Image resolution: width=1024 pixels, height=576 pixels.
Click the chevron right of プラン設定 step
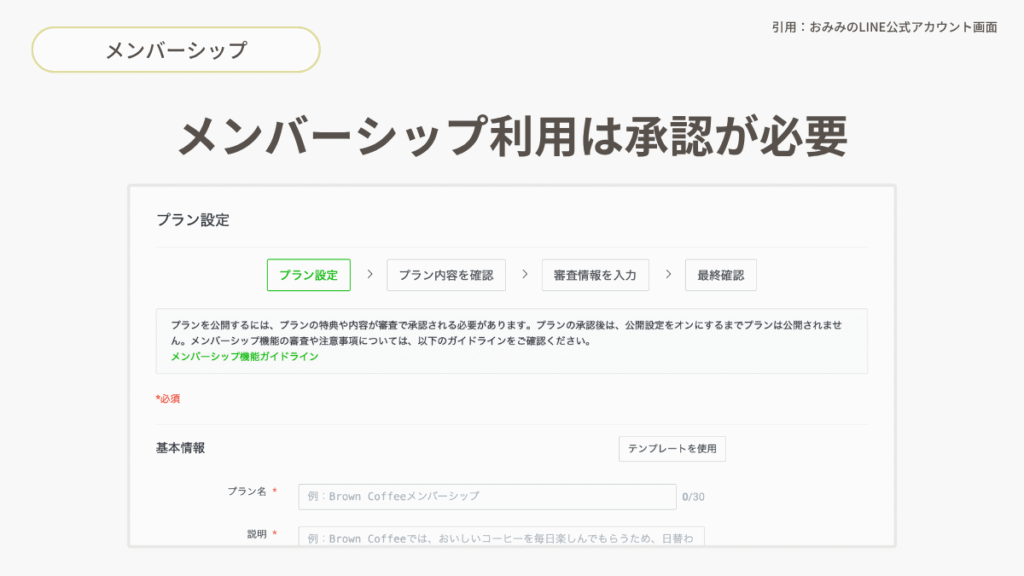[x=369, y=274]
